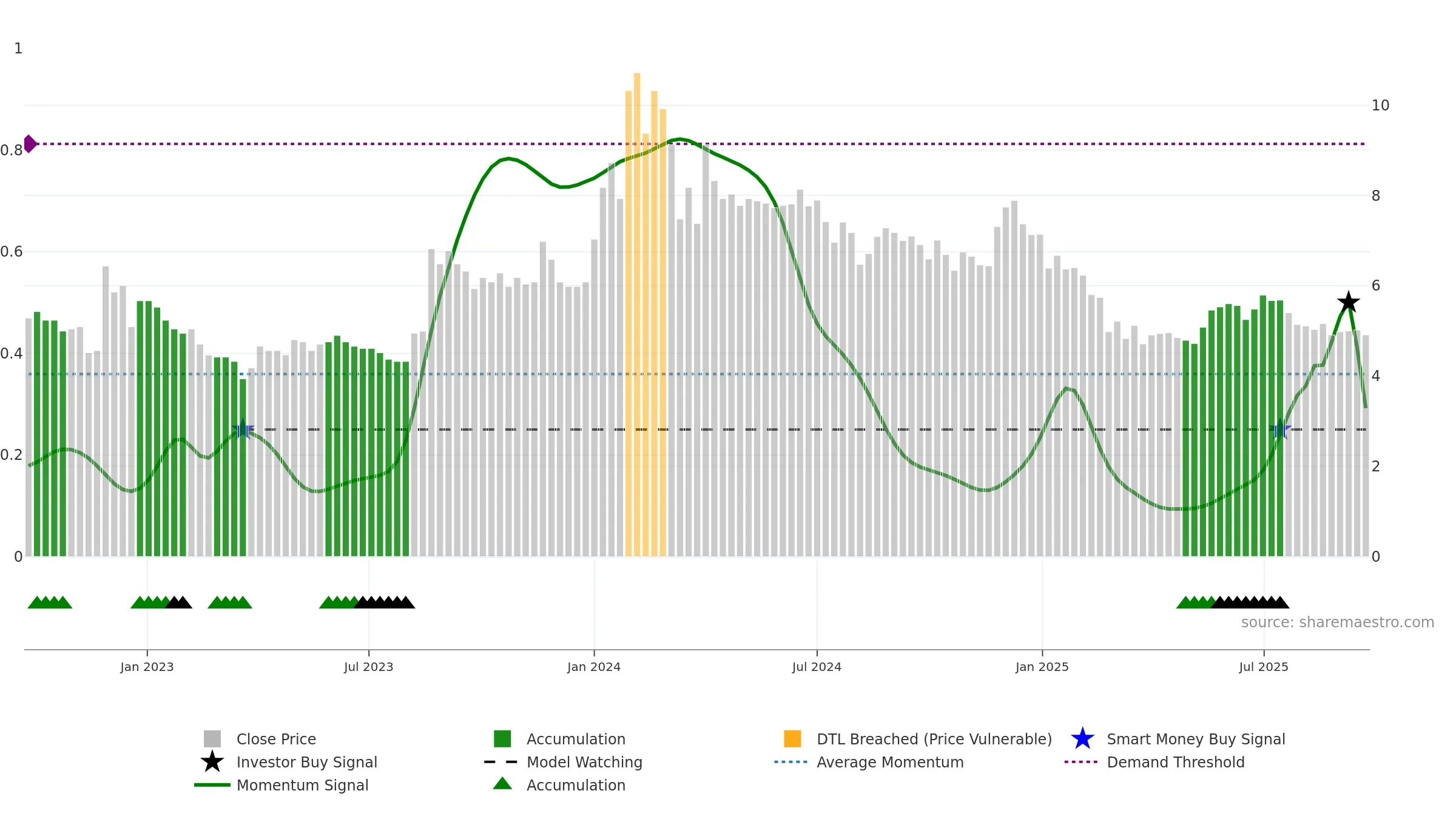Click black triangle markers near Jul 2025
The image size is (1456, 819).
[1250, 602]
